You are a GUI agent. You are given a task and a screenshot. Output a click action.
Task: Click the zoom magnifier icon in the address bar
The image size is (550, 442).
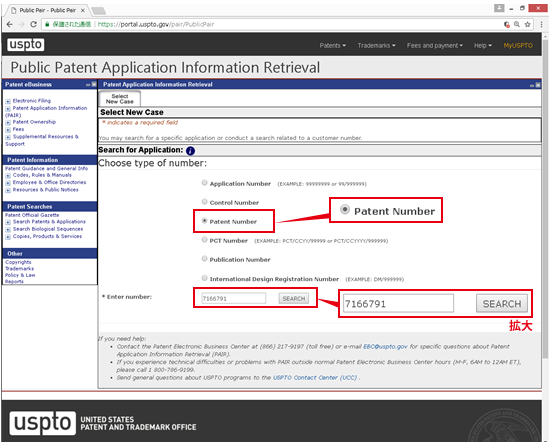(x=517, y=24)
